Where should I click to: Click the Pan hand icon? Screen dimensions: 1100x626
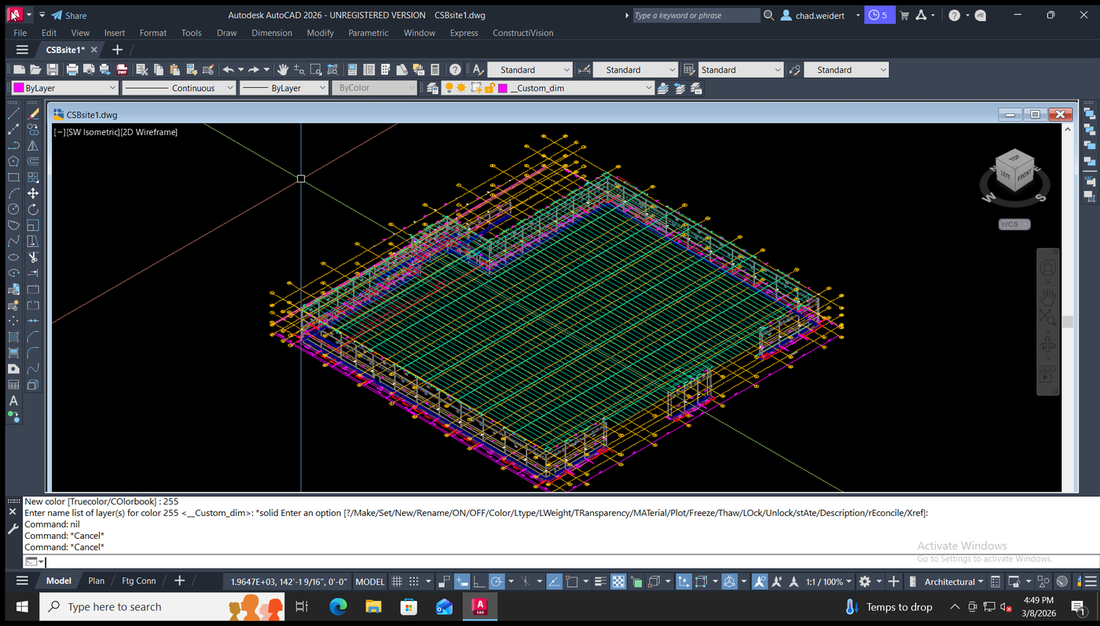pyautogui.click(x=283, y=70)
